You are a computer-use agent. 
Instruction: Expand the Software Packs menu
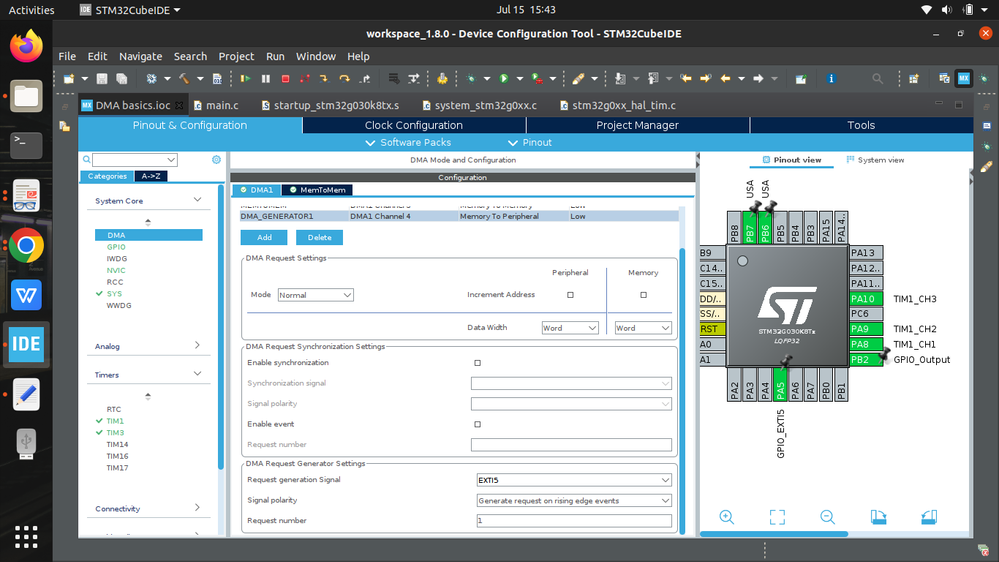click(408, 143)
